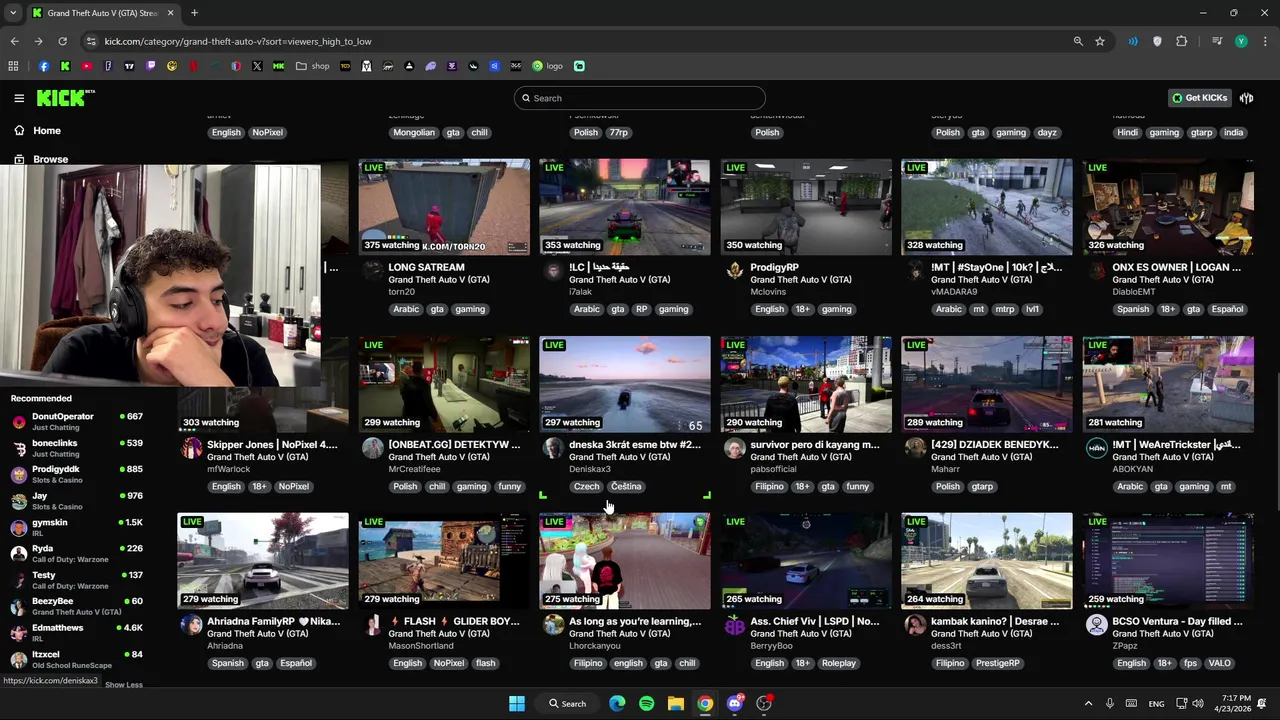Bookmark this page with the star icon
The height and width of the screenshot is (720, 1280).
coord(1100,41)
